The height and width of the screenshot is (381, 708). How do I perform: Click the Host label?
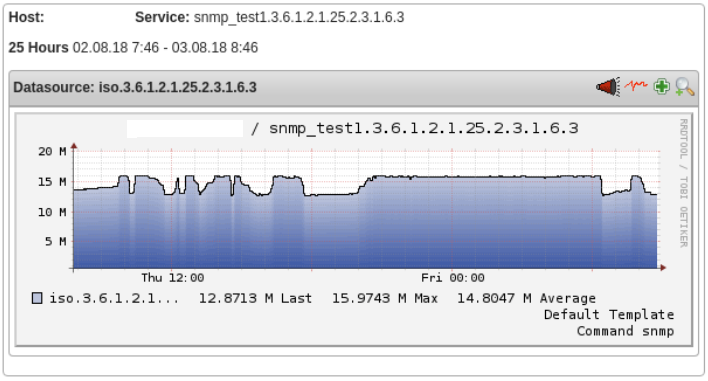pos(27,18)
